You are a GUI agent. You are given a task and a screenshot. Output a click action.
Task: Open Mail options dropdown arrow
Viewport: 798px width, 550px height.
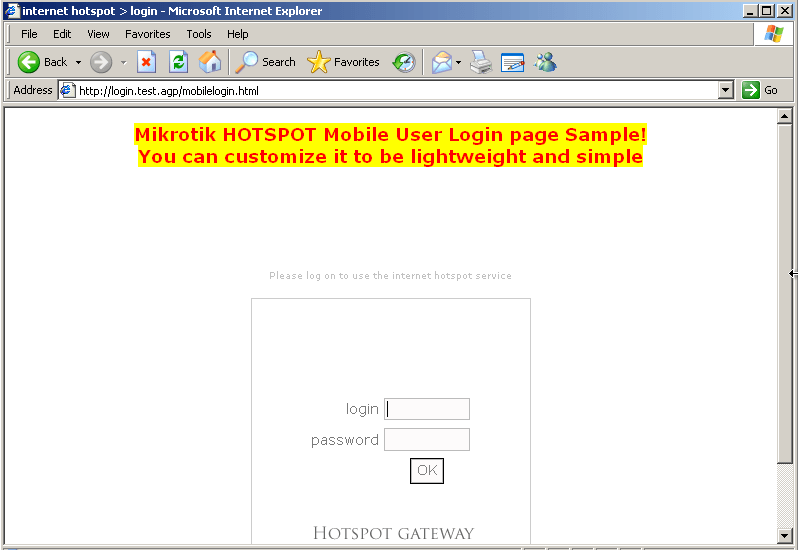[x=459, y=63]
